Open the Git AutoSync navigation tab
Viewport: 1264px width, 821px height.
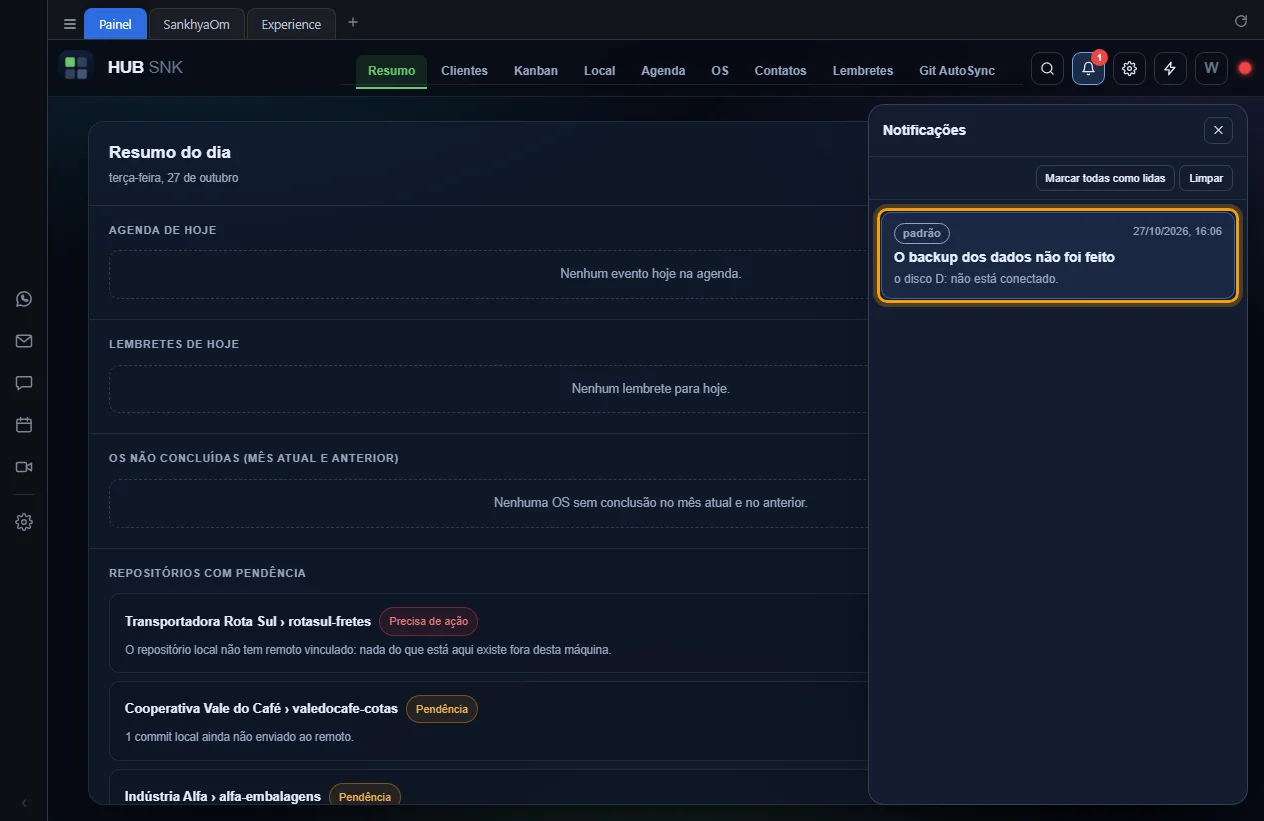957,71
